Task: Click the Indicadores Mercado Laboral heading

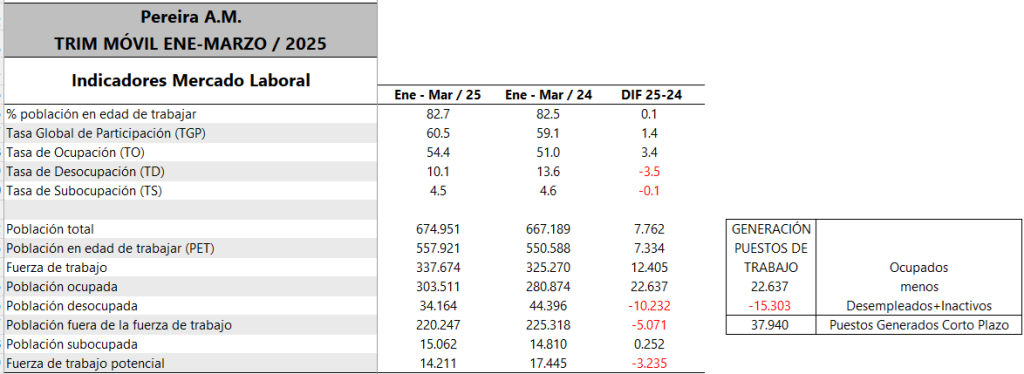Action: pyautogui.click(x=191, y=81)
